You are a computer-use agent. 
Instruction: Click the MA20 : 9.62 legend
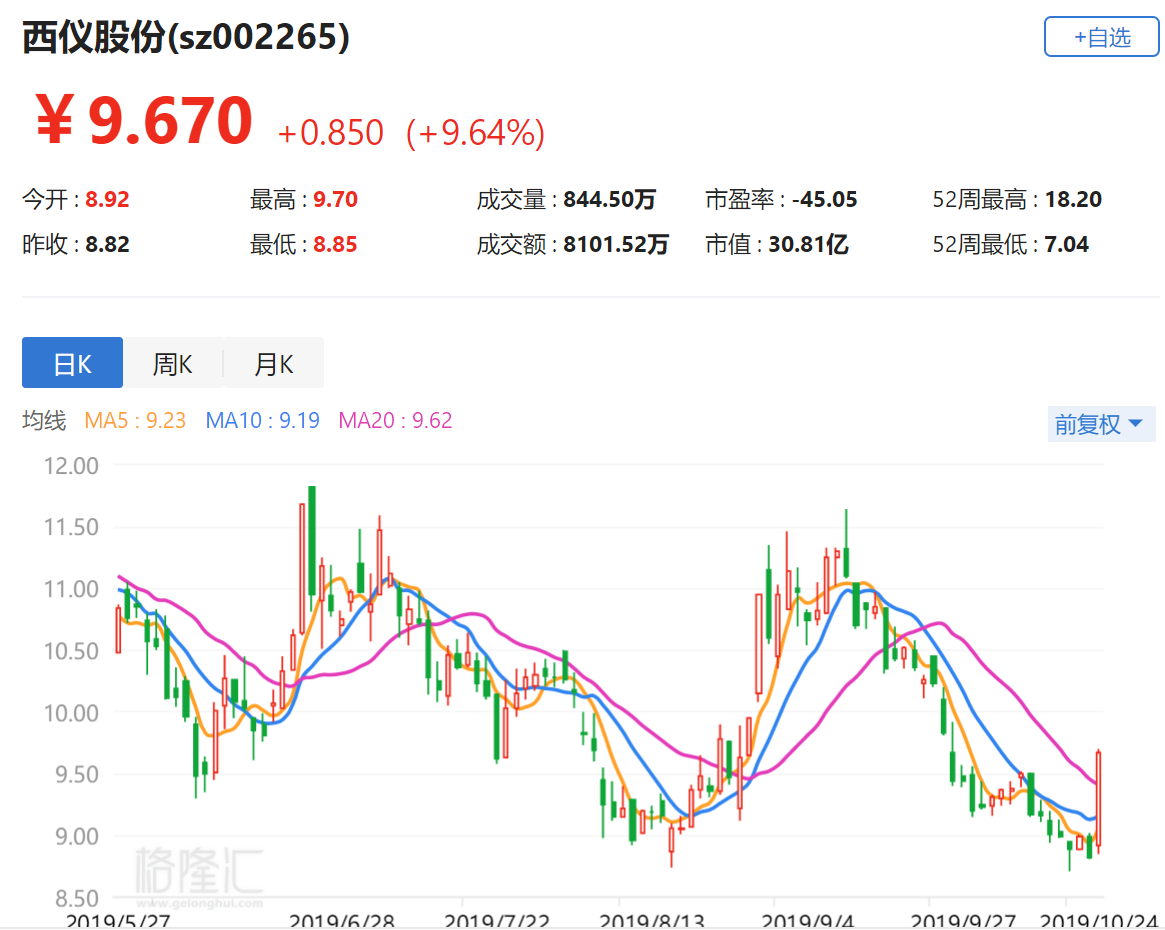click(x=395, y=420)
